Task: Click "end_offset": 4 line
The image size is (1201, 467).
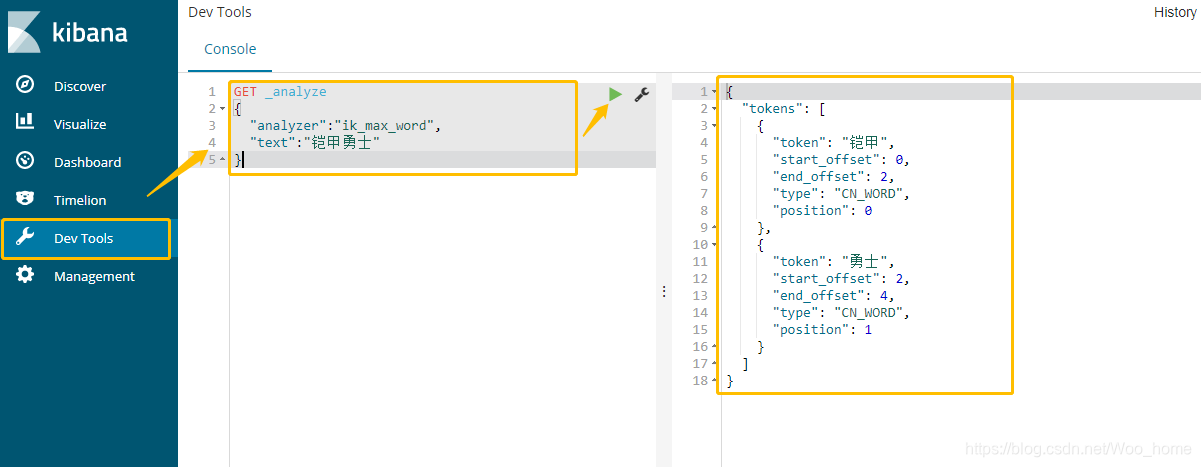Action: (833, 295)
